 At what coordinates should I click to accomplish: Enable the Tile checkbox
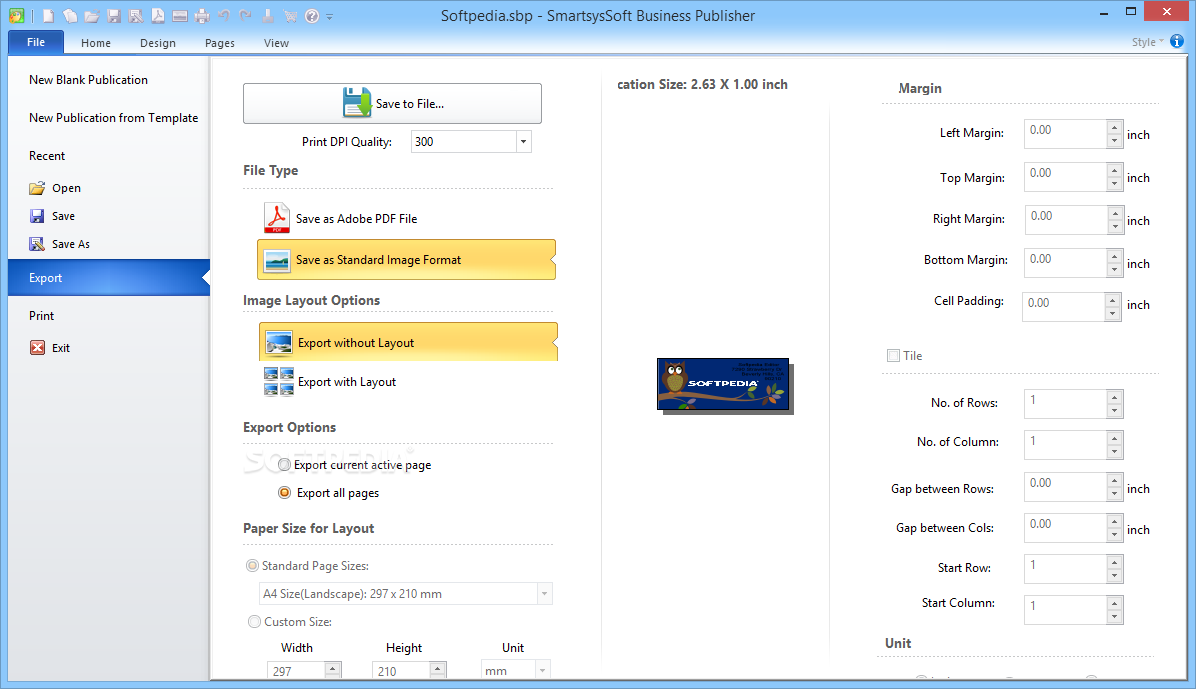point(893,356)
